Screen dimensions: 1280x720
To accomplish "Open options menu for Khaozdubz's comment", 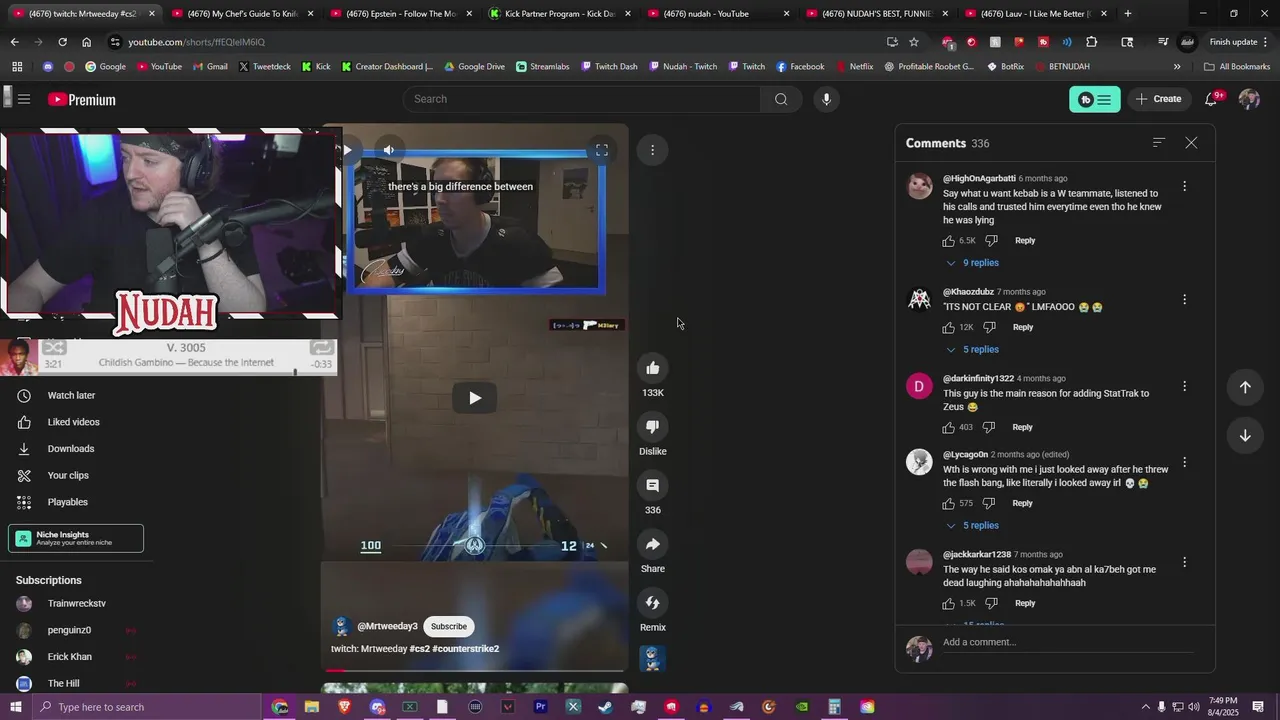I will 1184,299.
